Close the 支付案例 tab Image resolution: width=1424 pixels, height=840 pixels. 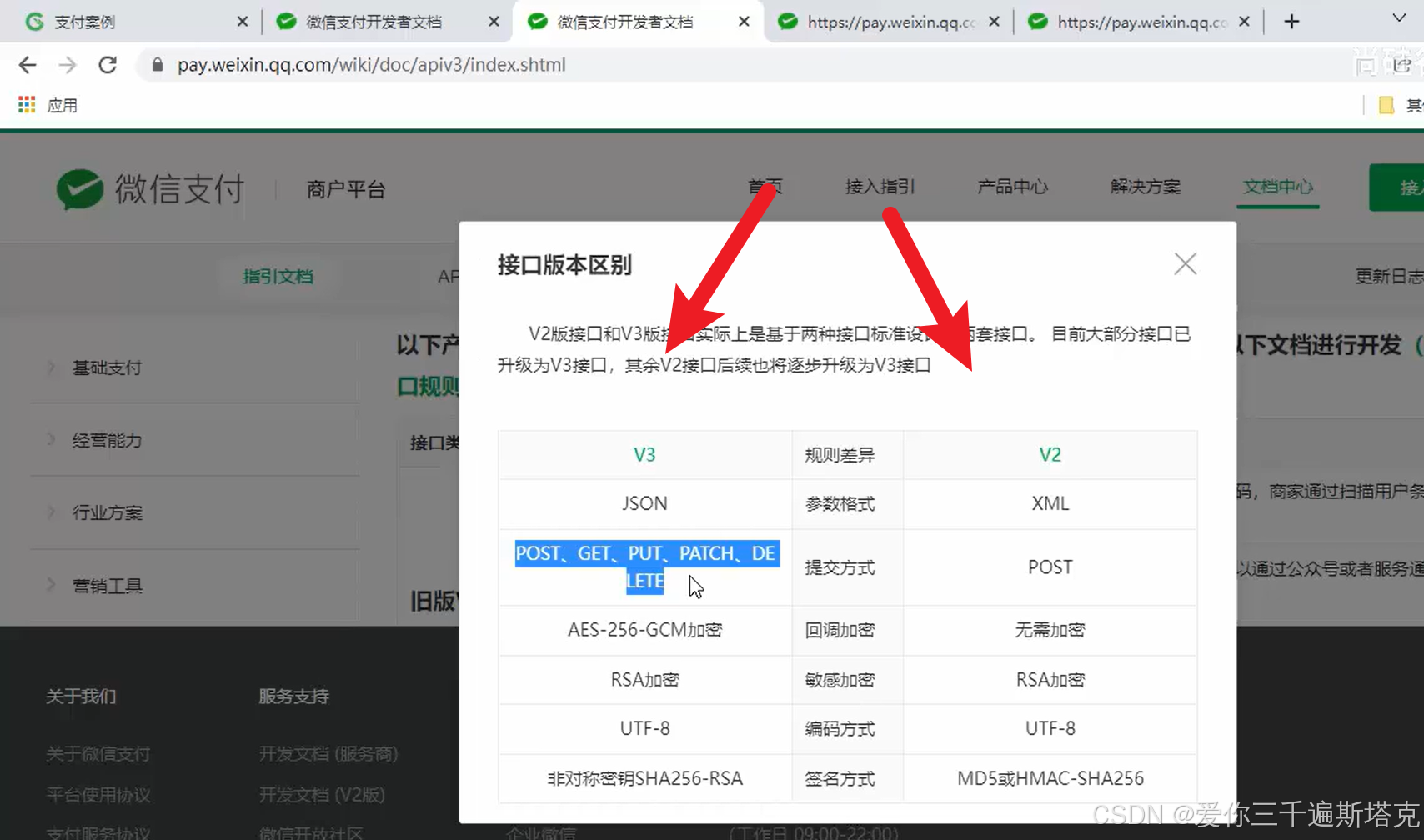pos(243,22)
